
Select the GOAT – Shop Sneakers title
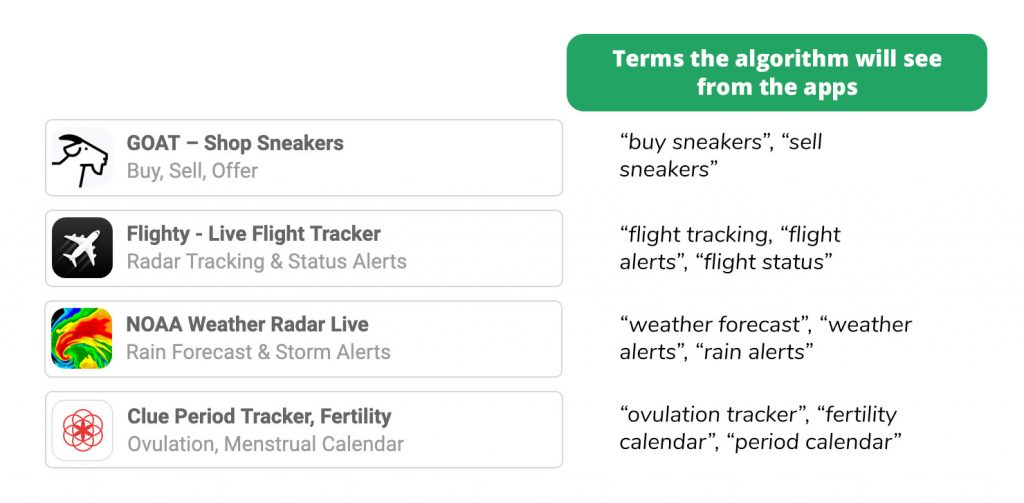[235, 143]
